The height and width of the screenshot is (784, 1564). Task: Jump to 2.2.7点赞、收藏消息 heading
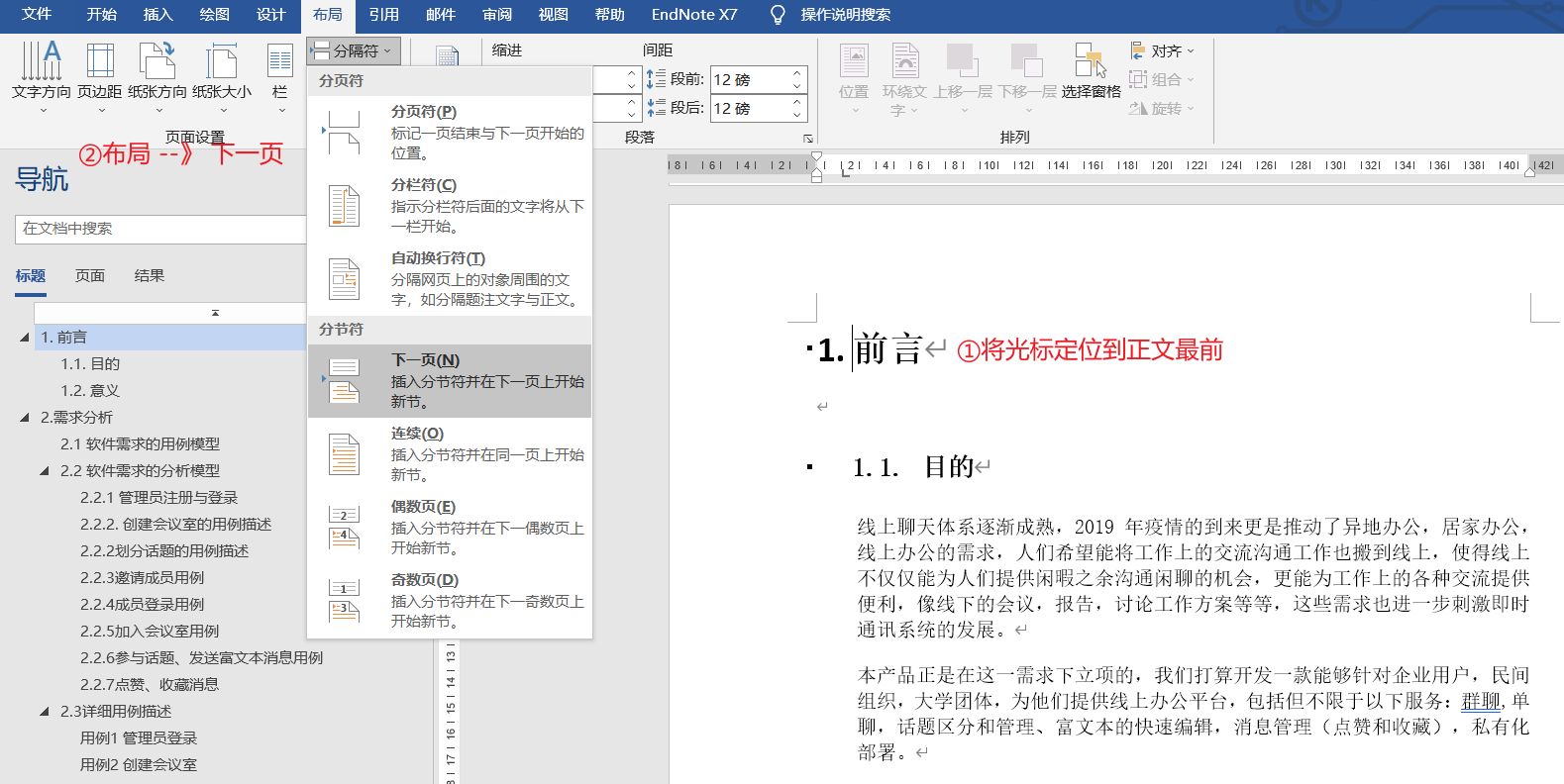[150, 685]
